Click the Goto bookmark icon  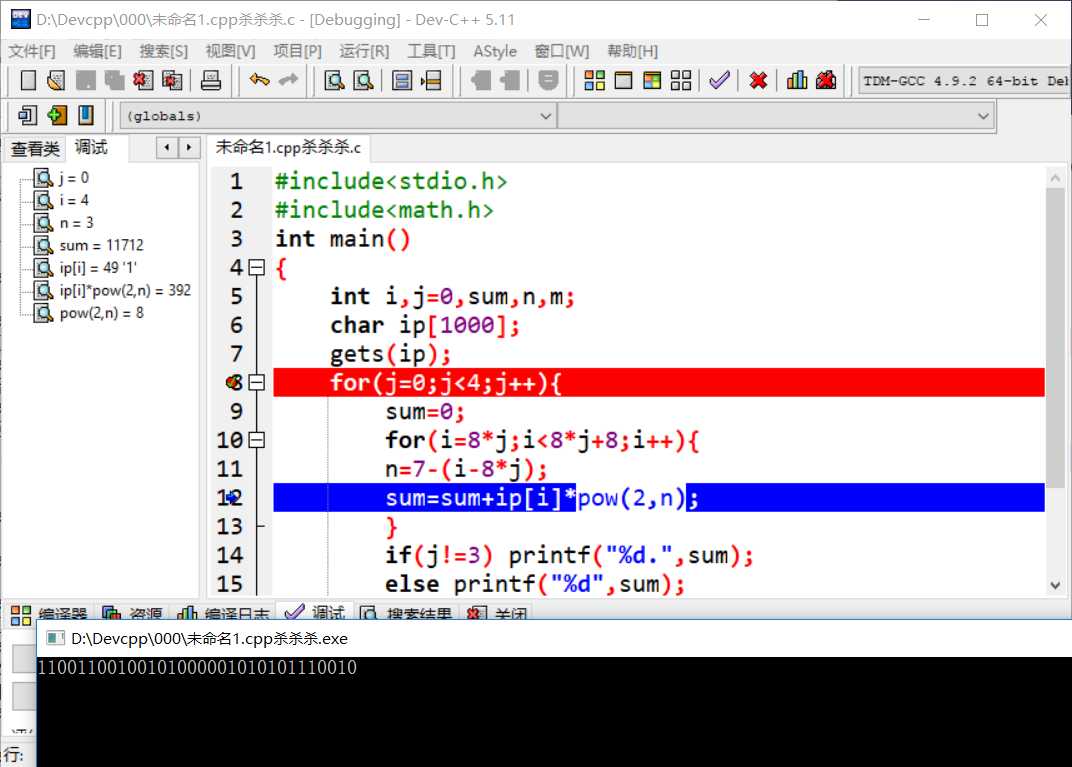pyautogui.click(x=85, y=116)
